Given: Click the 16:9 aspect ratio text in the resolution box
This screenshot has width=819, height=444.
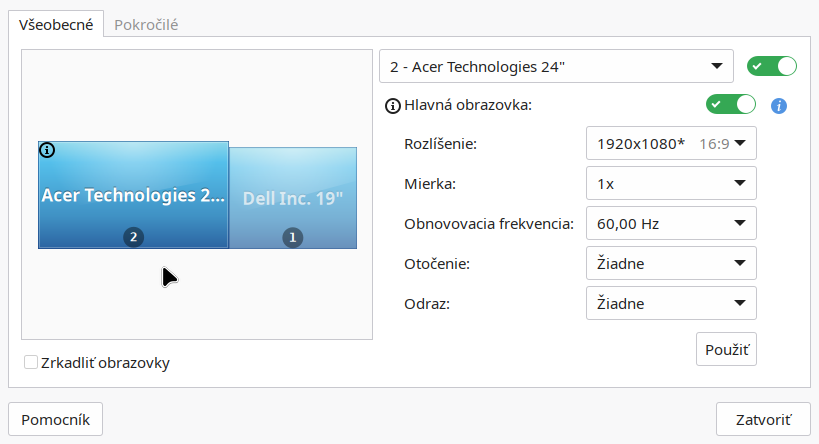Looking at the screenshot, I should tap(714, 144).
